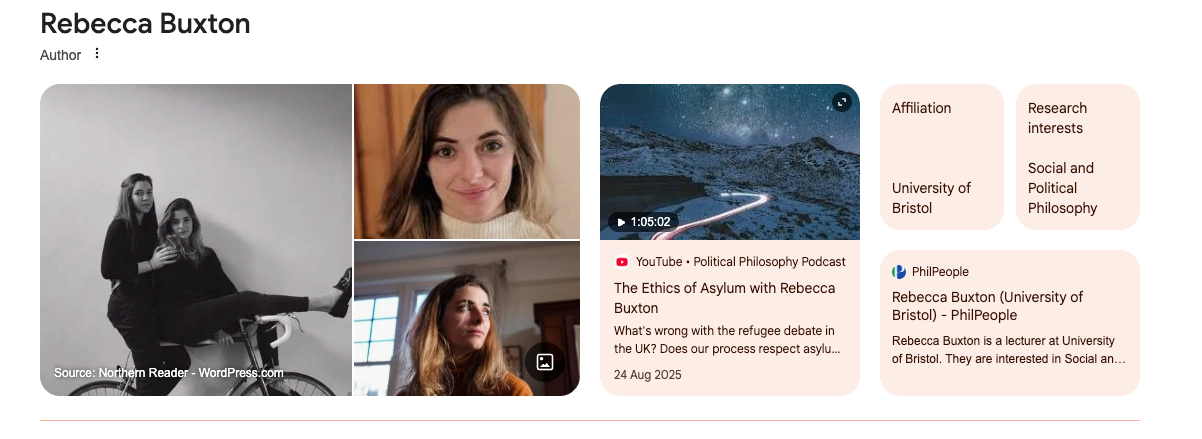The image size is (1202, 439).
Task: Click the PhilPeople logo icon
Action: click(x=899, y=272)
